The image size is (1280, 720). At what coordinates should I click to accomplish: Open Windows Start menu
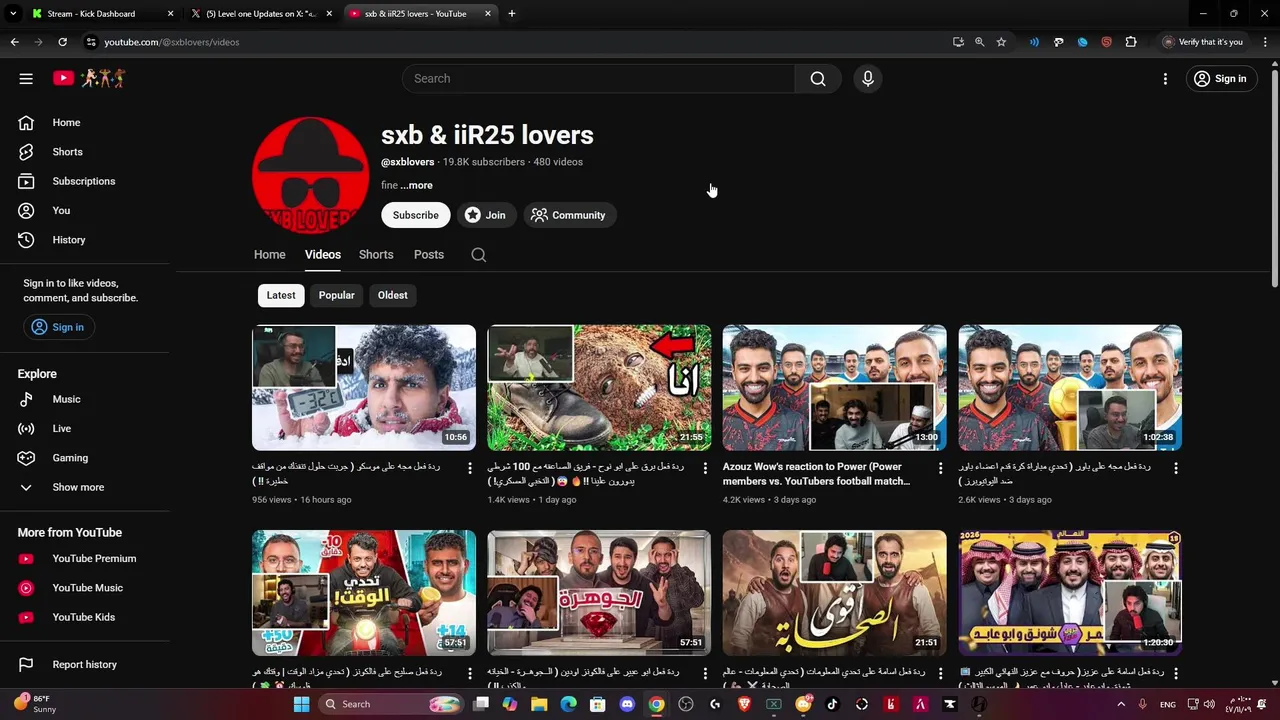[x=301, y=704]
